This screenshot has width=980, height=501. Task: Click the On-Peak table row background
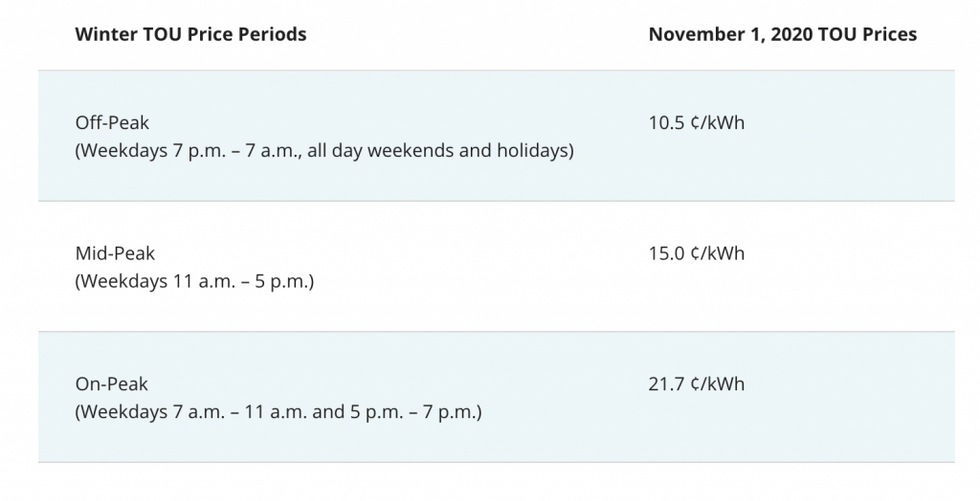pyautogui.click(x=496, y=397)
